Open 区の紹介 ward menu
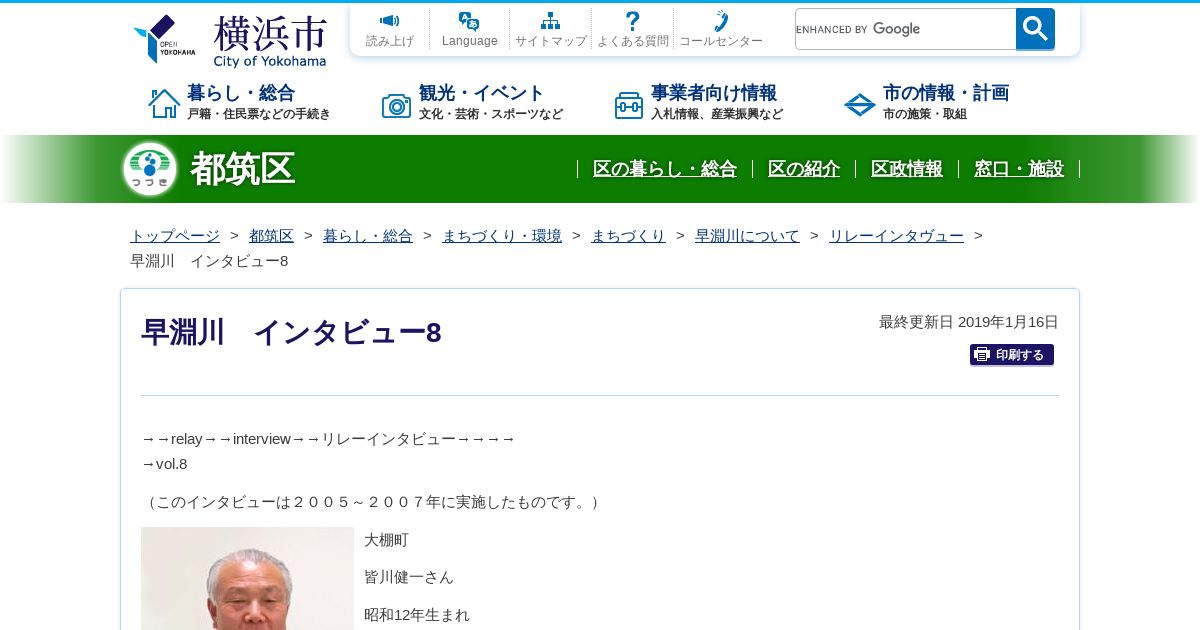1200x630 pixels. pyautogui.click(x=803, y=169)
